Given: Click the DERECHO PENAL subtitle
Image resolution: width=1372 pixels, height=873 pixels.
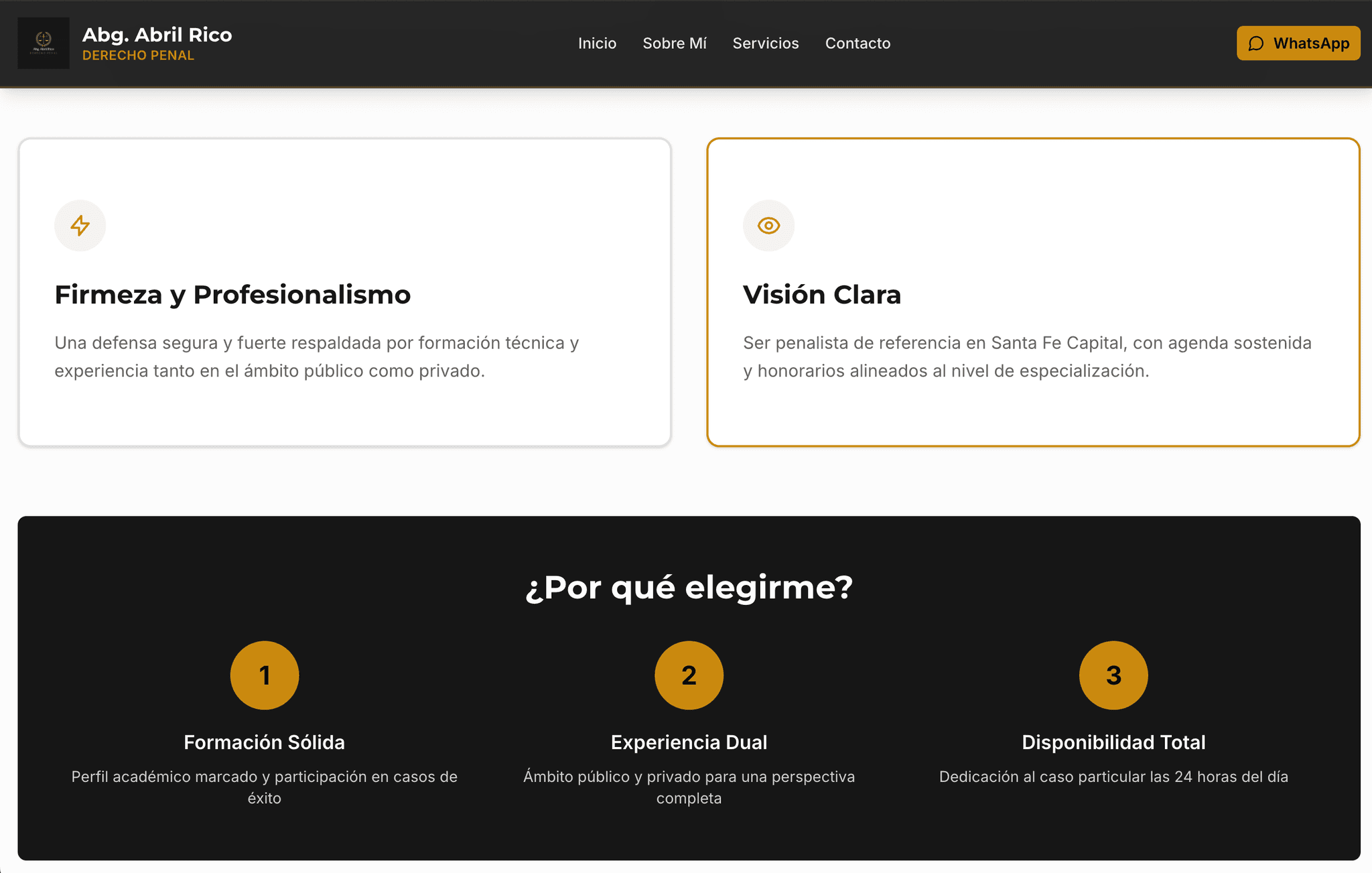Looking at the screenshot, I should [x=138, y=56].
